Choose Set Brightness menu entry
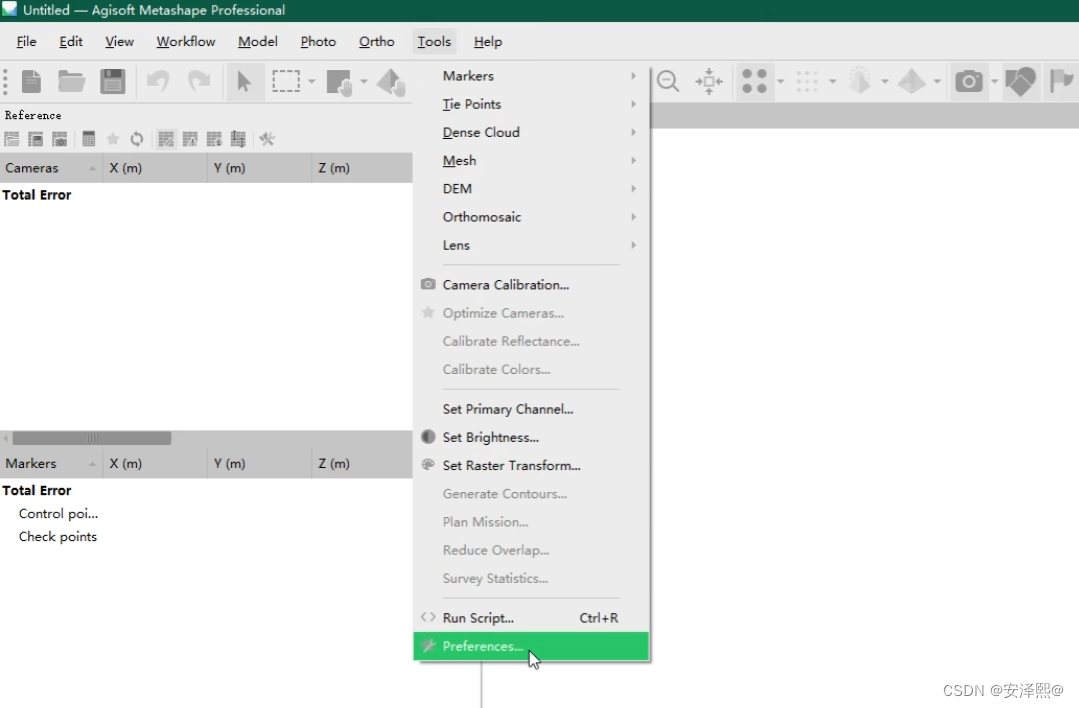This screenshot has width=1079, height=708. tap(531, 438)
